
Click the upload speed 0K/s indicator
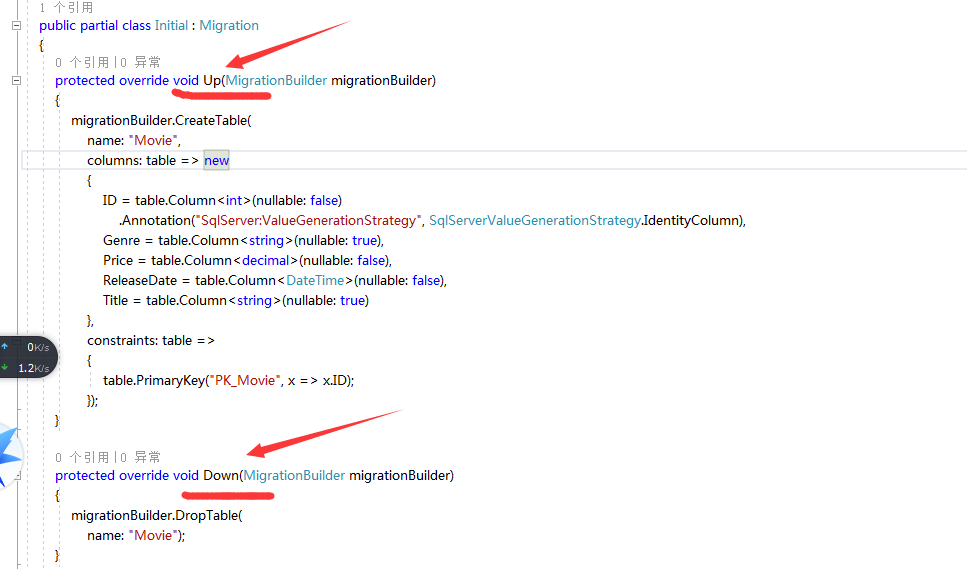point(26,347)
